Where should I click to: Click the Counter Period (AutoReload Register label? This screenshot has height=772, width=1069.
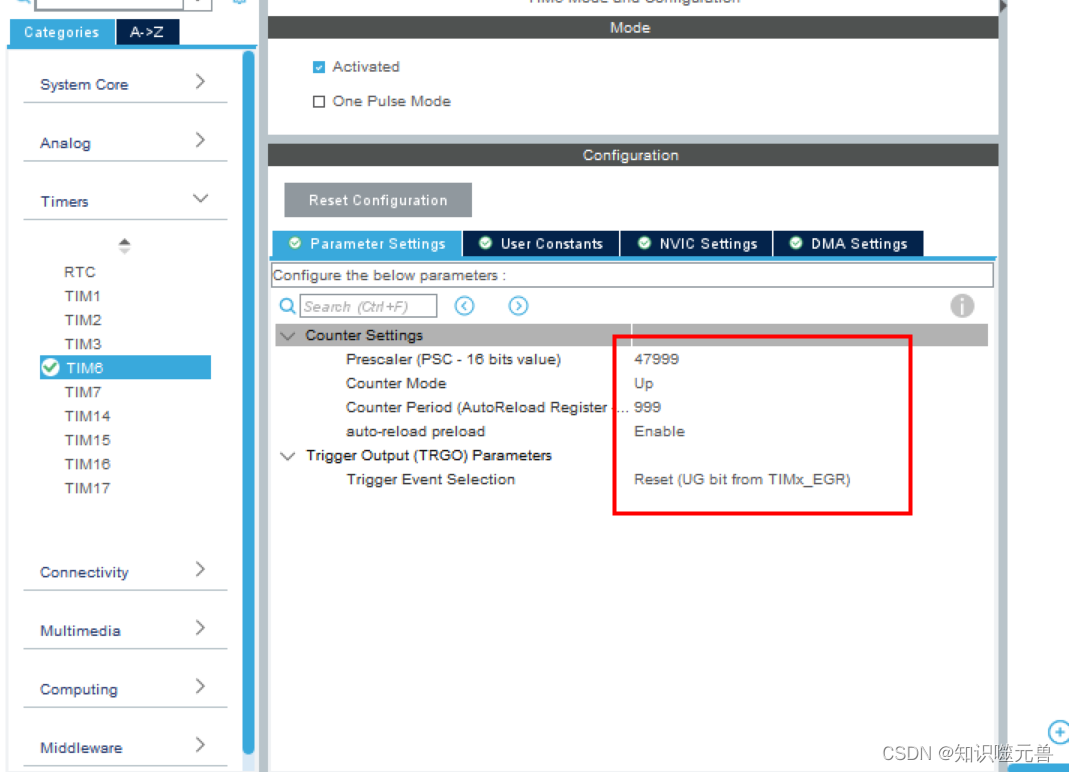coord(476,407)
